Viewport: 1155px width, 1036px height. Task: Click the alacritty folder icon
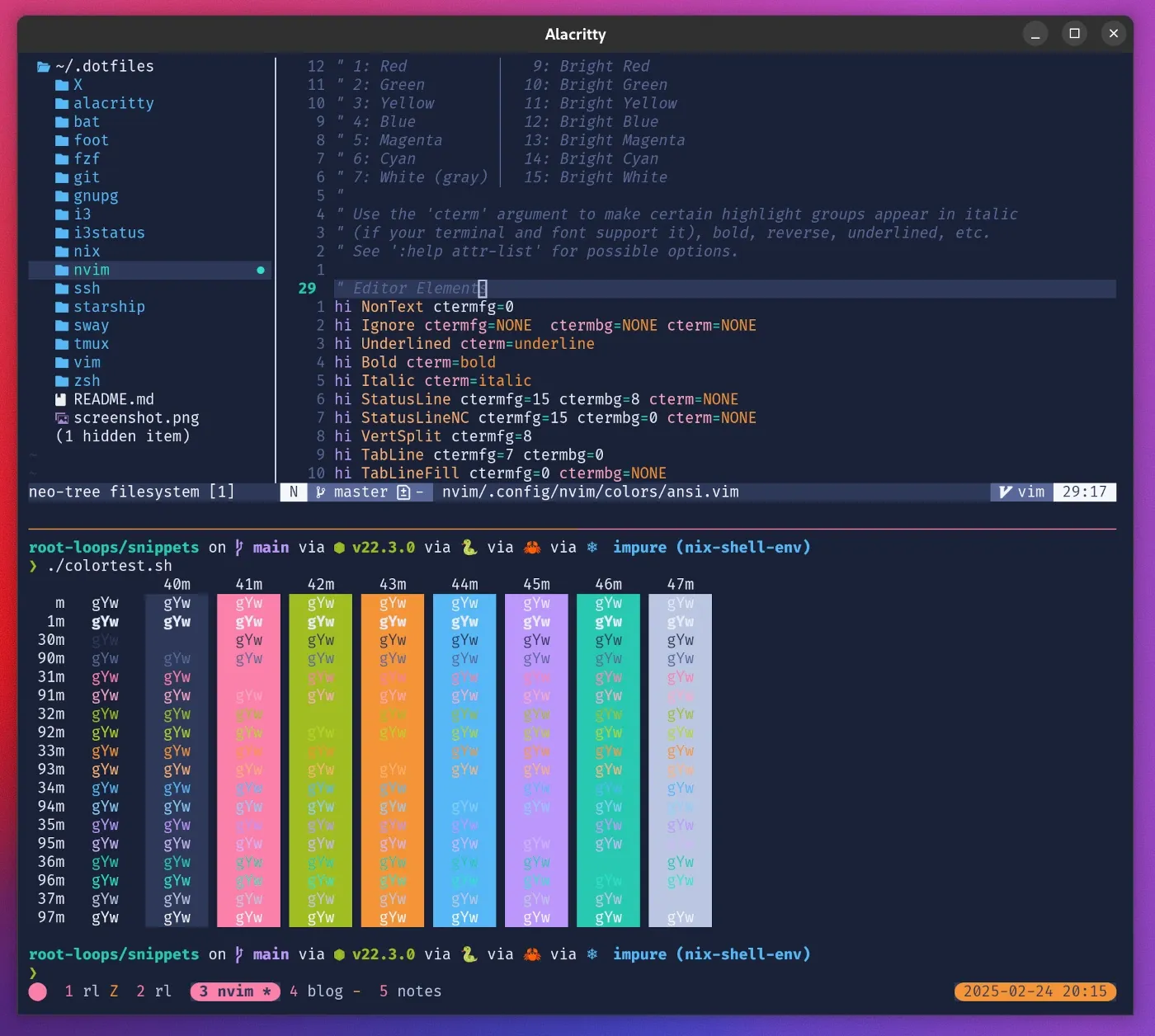pos(62,104)
